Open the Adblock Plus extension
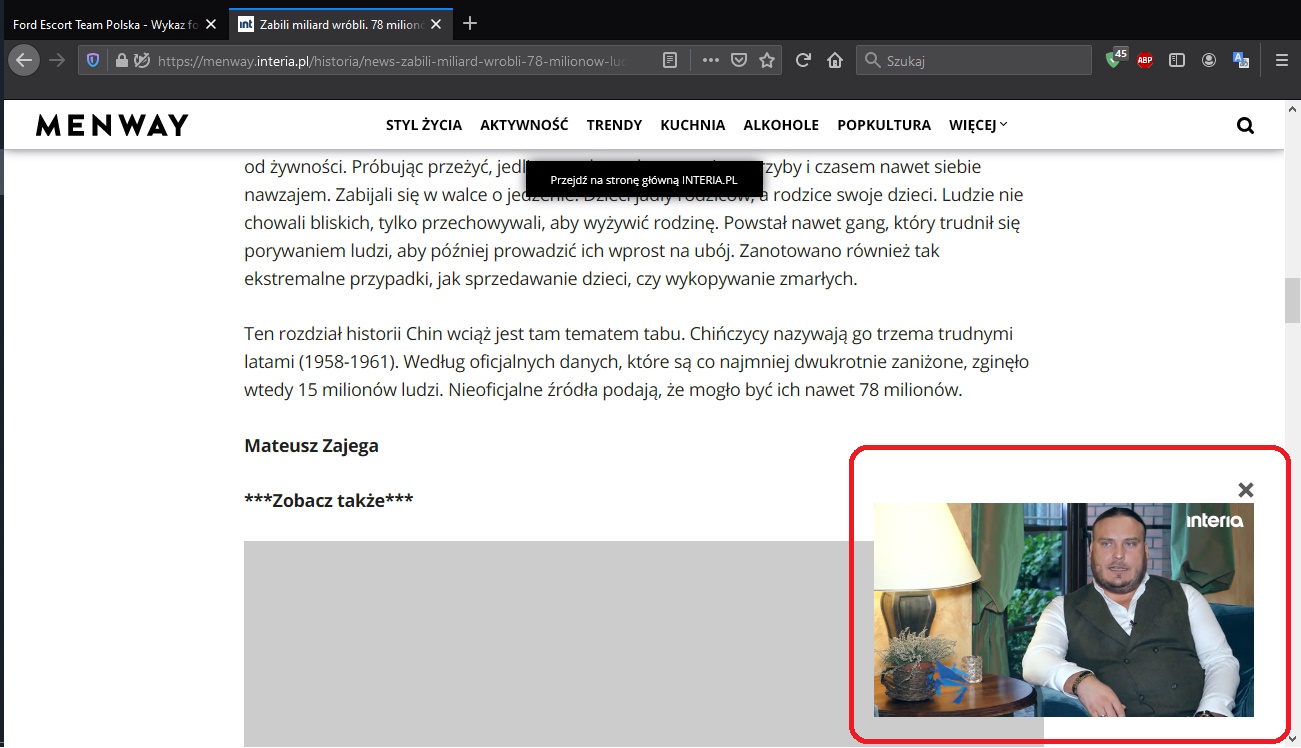Viewport: 1301px width, 748px height. click(x=1145, y=60)
